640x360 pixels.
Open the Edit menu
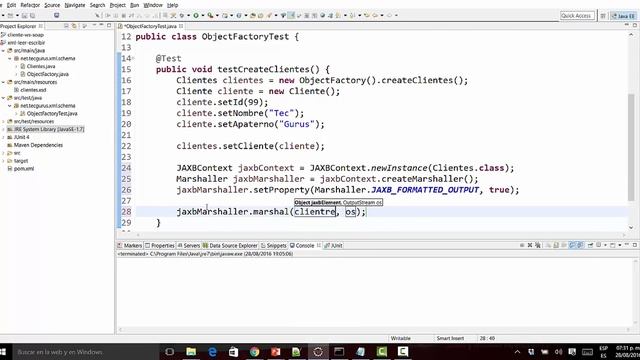coord(11,5)
